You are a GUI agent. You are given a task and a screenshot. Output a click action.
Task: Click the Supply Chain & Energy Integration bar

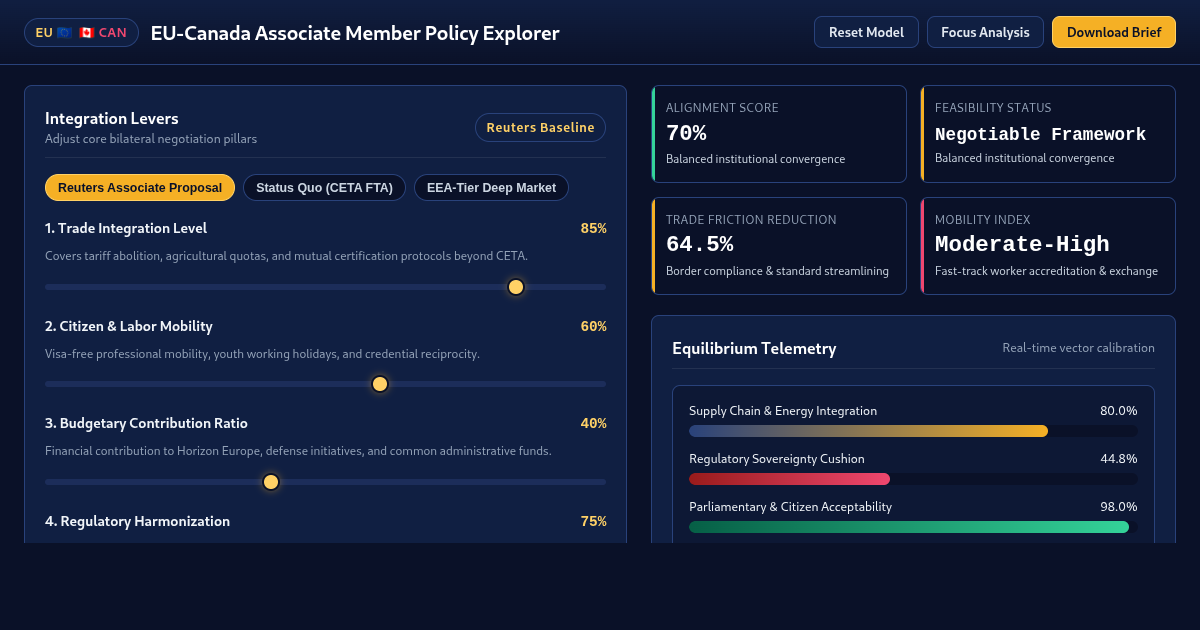point(913,431)
